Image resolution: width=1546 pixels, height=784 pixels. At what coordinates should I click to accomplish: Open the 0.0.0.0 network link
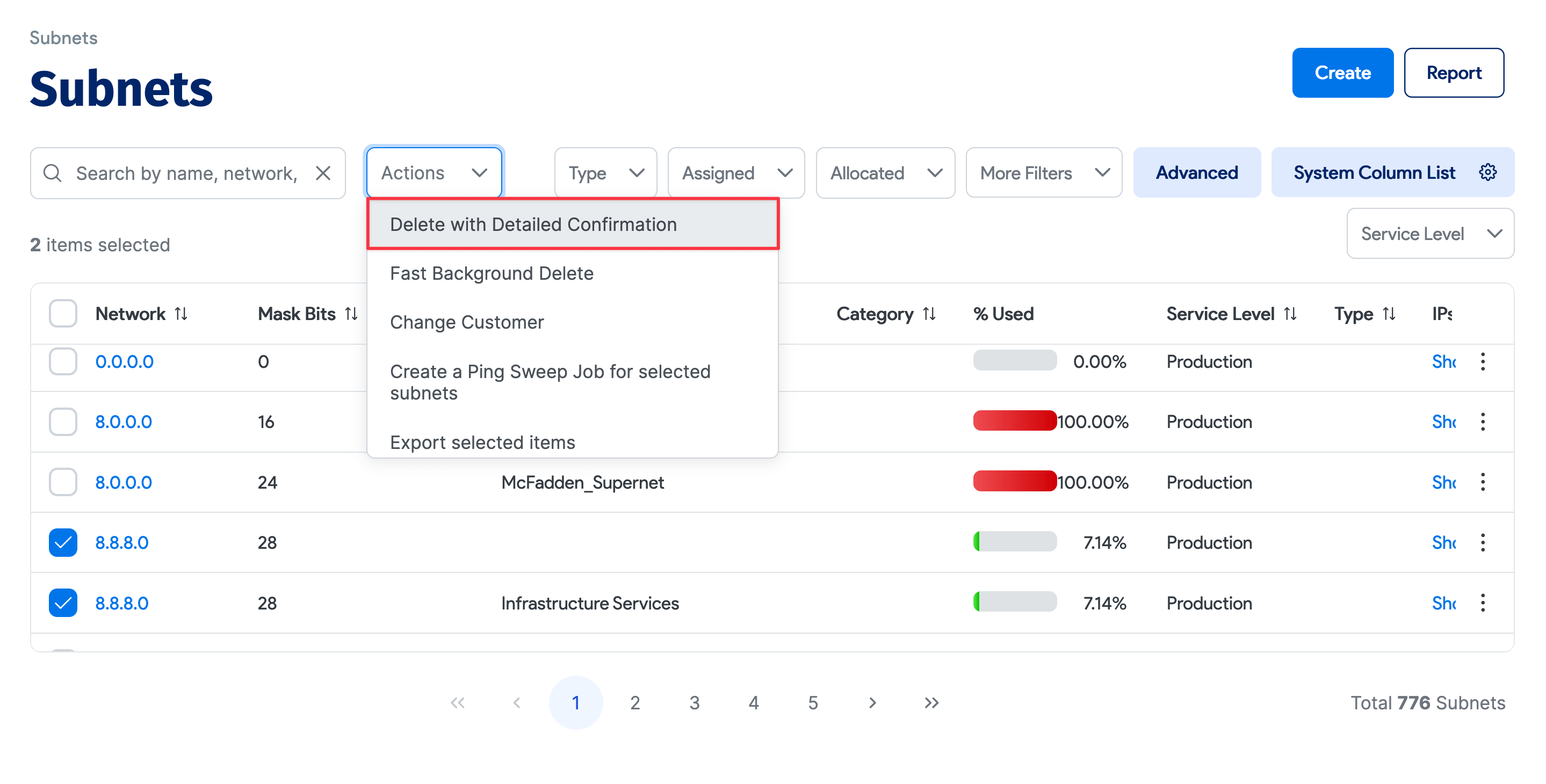(x=124, y=362)
